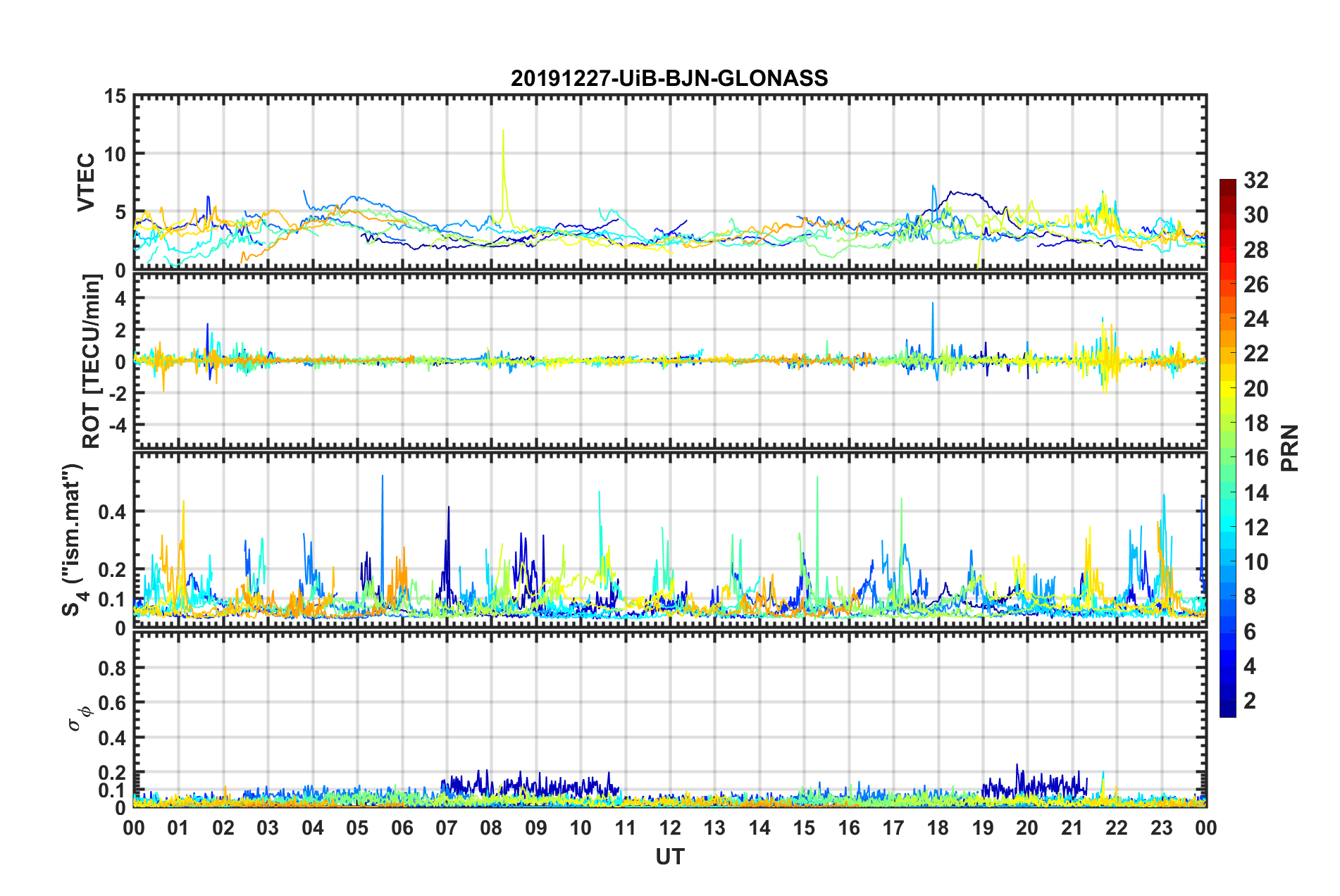The height and width of the screenshot is (896, 1340).
Task: Select the S4 ("ism.mat") axis label
Action: coord(74,540)
